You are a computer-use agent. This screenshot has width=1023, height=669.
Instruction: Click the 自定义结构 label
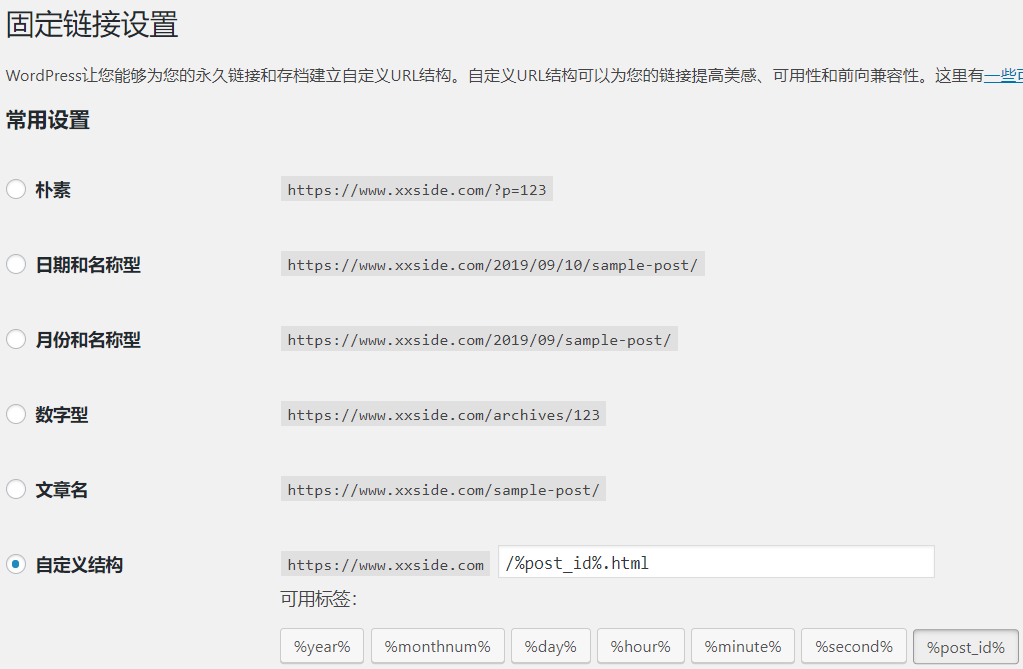(x=79, y=565)
